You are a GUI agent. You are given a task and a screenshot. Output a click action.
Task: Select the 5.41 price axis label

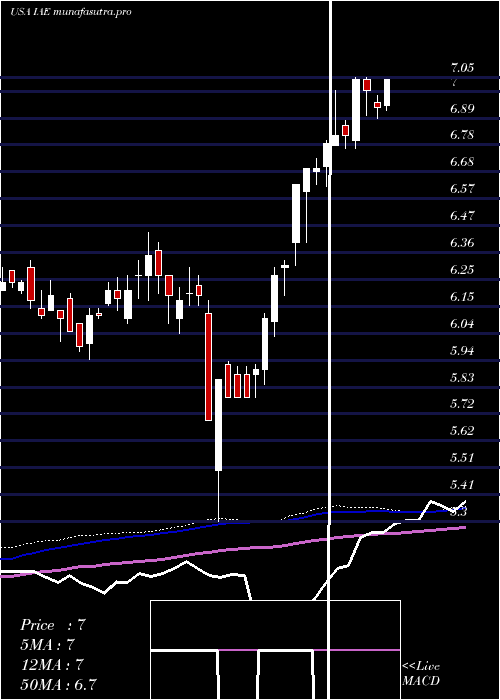[462, 485]
